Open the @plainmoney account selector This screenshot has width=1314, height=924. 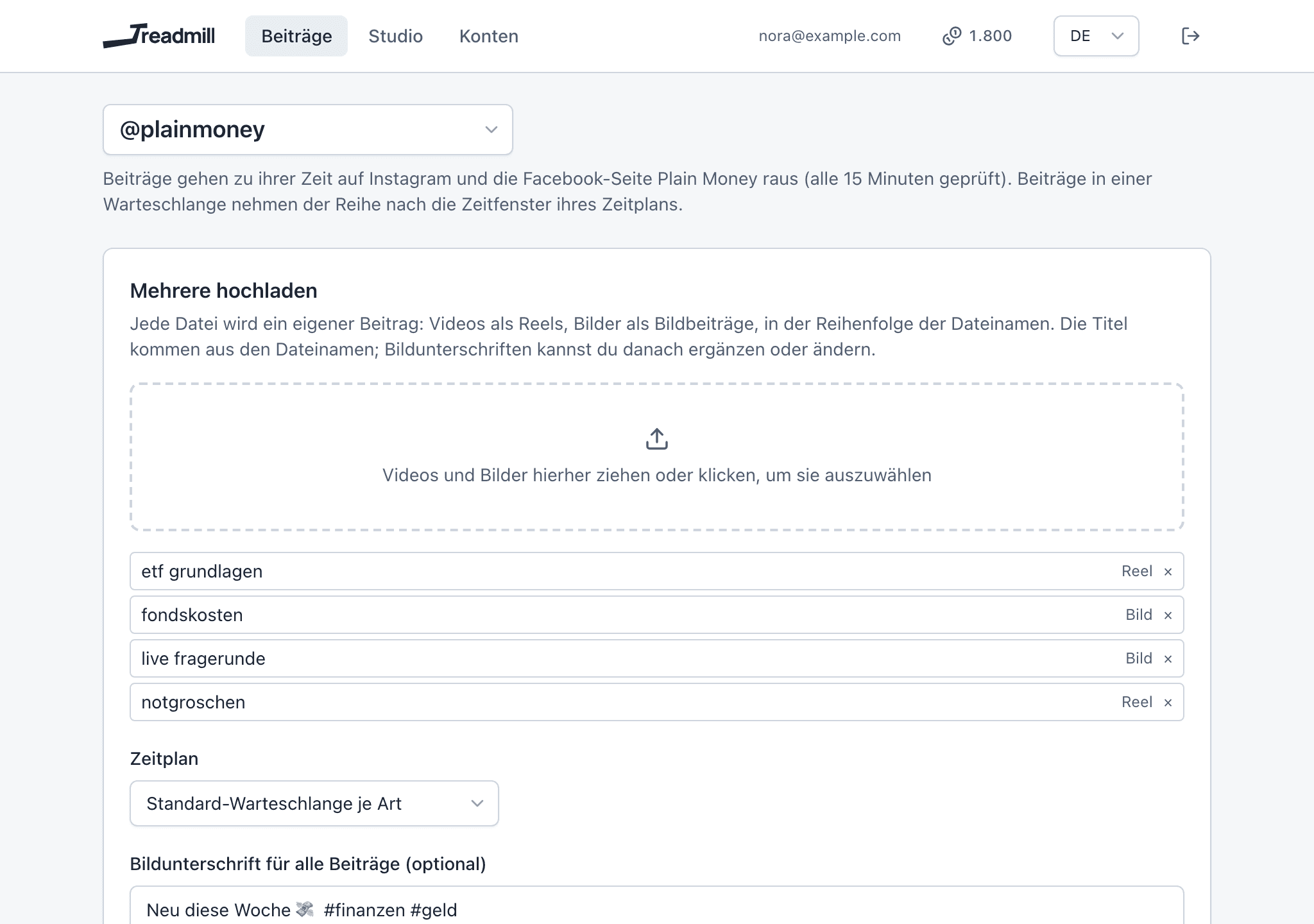(308, 130)
